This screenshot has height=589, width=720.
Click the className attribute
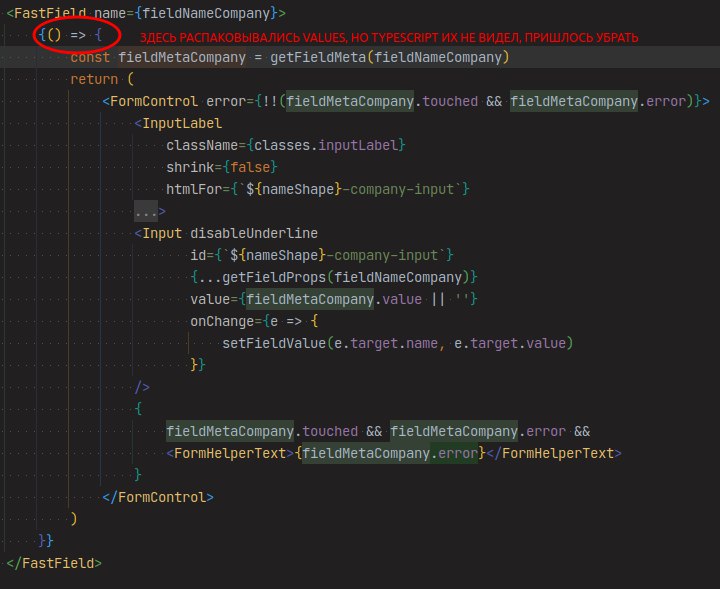point(202,145)
